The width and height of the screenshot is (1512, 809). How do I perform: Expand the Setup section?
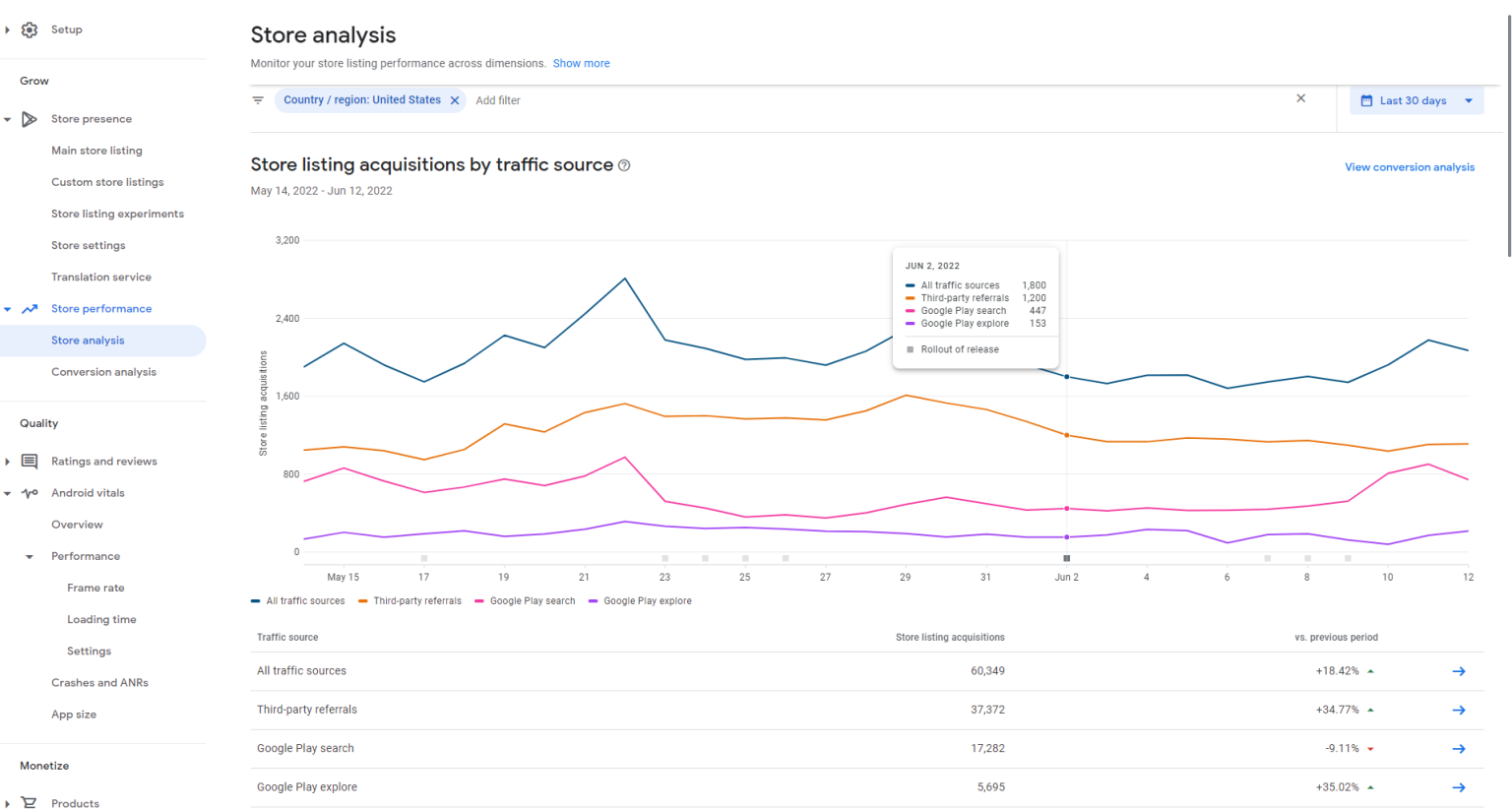(8, 30)
